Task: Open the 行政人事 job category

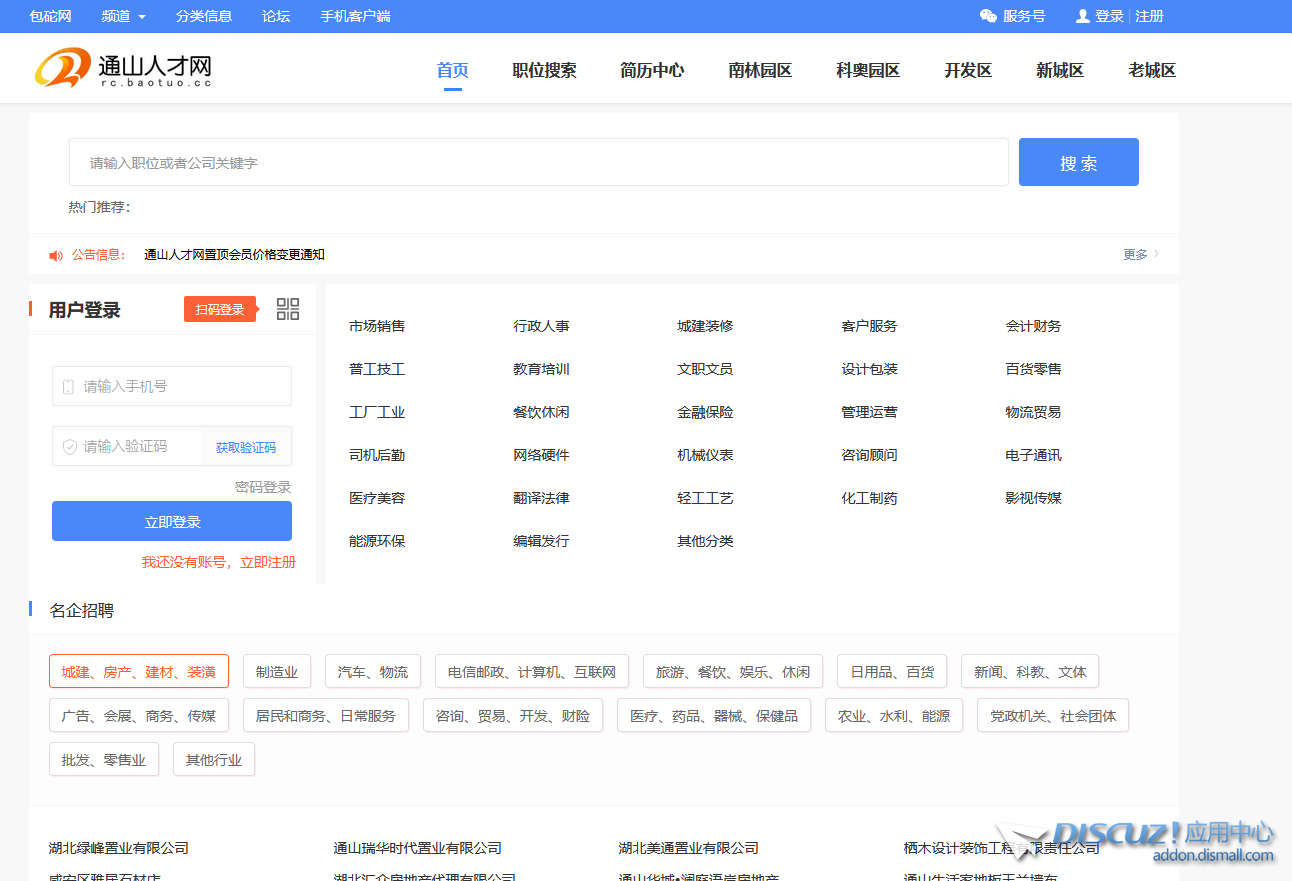Action: (541, 326)
